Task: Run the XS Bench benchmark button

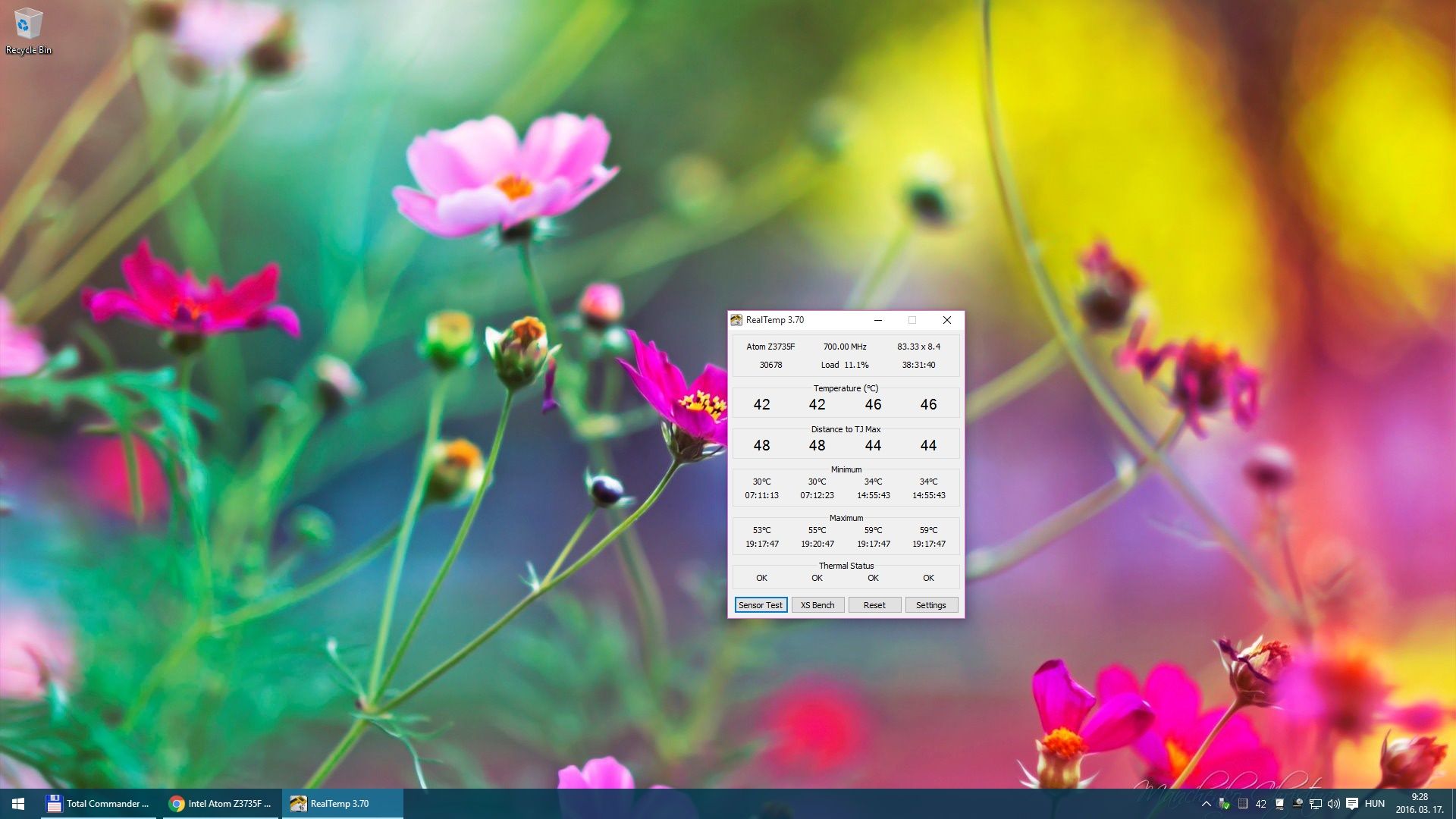Action: pos(817,605)
